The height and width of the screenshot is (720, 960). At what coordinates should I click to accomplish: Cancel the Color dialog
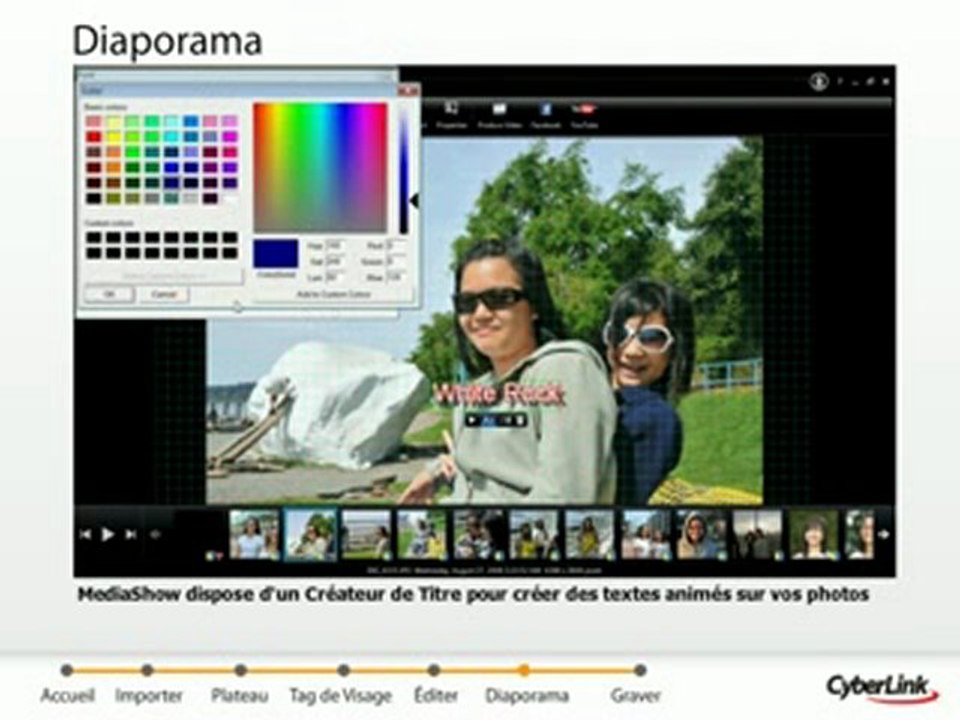[163, 294]
